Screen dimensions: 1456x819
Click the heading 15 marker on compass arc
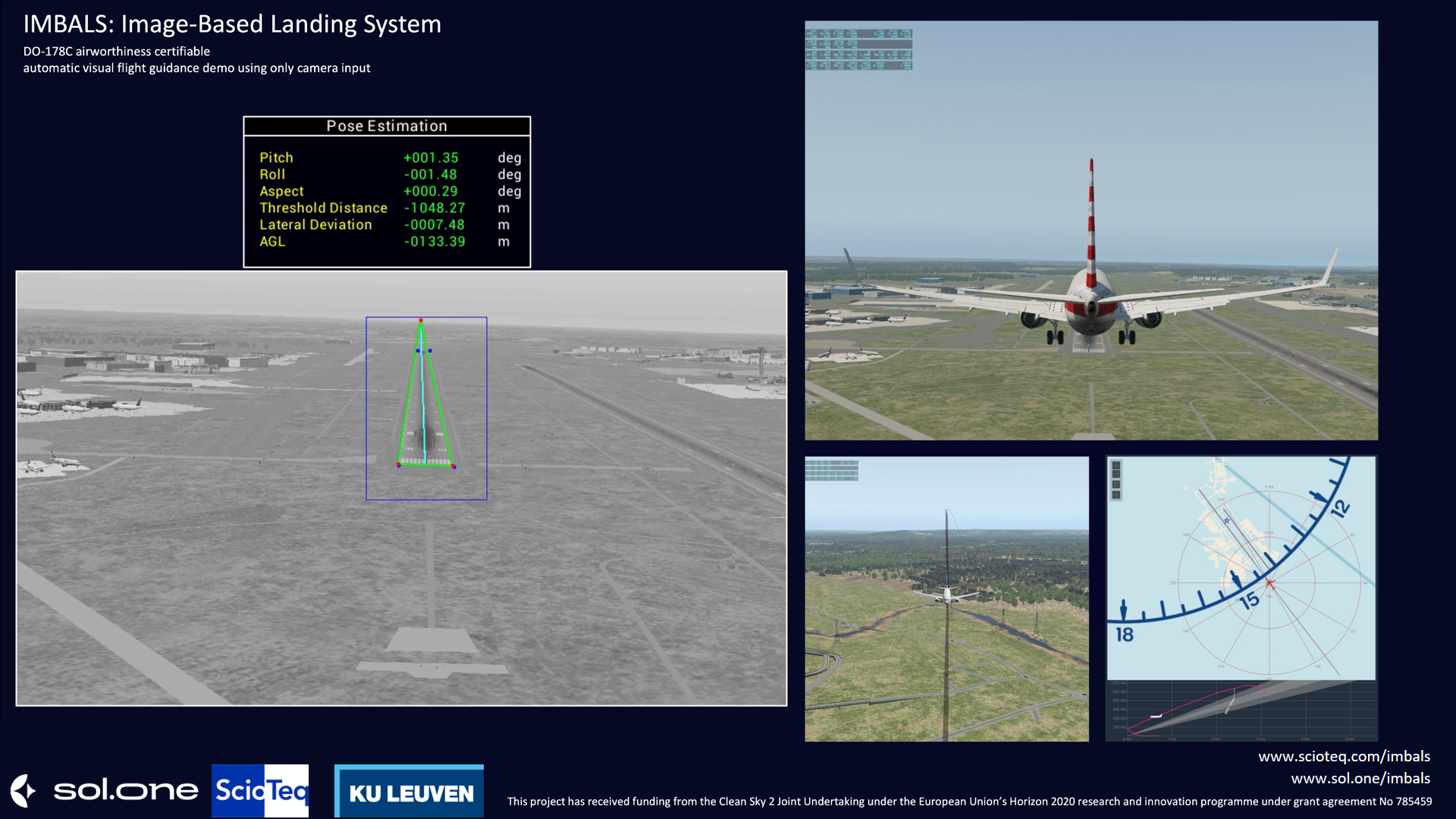pos(1249,601)
